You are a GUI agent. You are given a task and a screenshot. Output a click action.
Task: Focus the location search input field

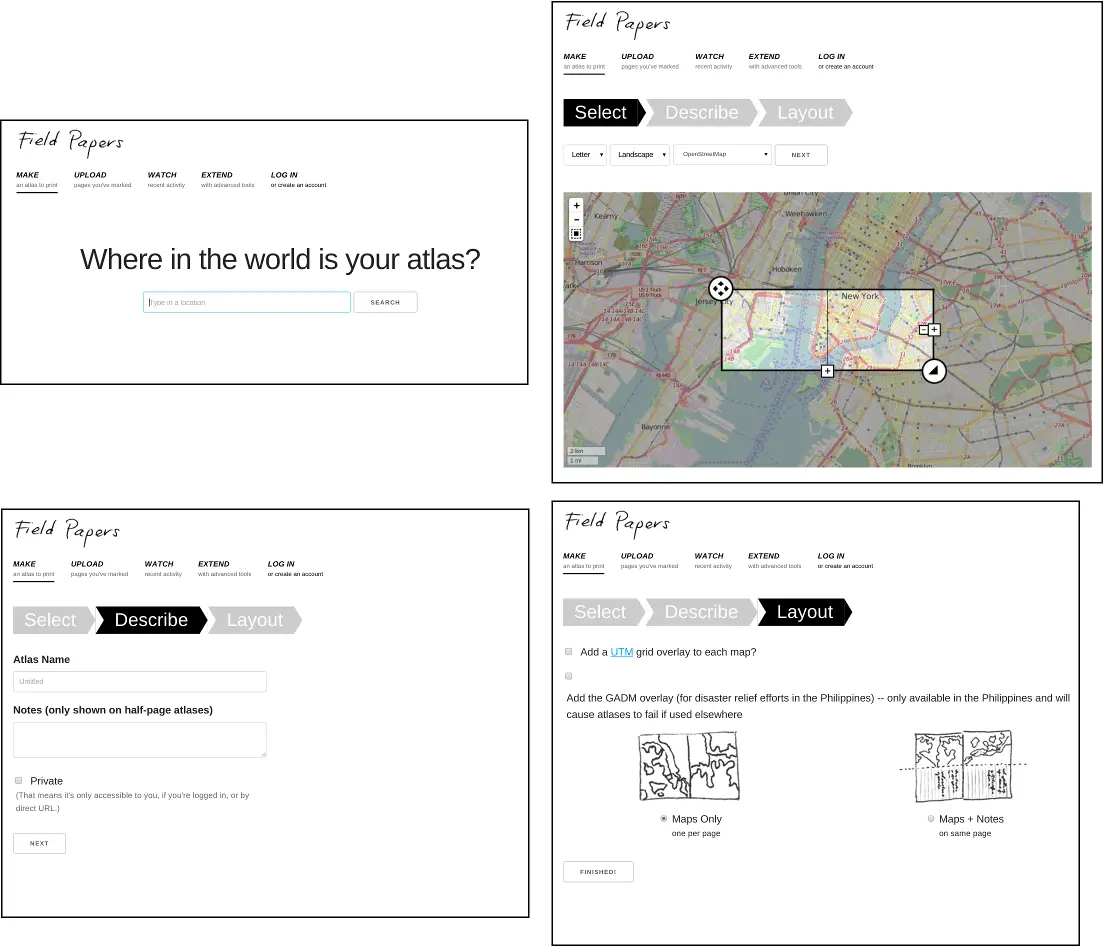pyautogui.click(x=246, y=302)
